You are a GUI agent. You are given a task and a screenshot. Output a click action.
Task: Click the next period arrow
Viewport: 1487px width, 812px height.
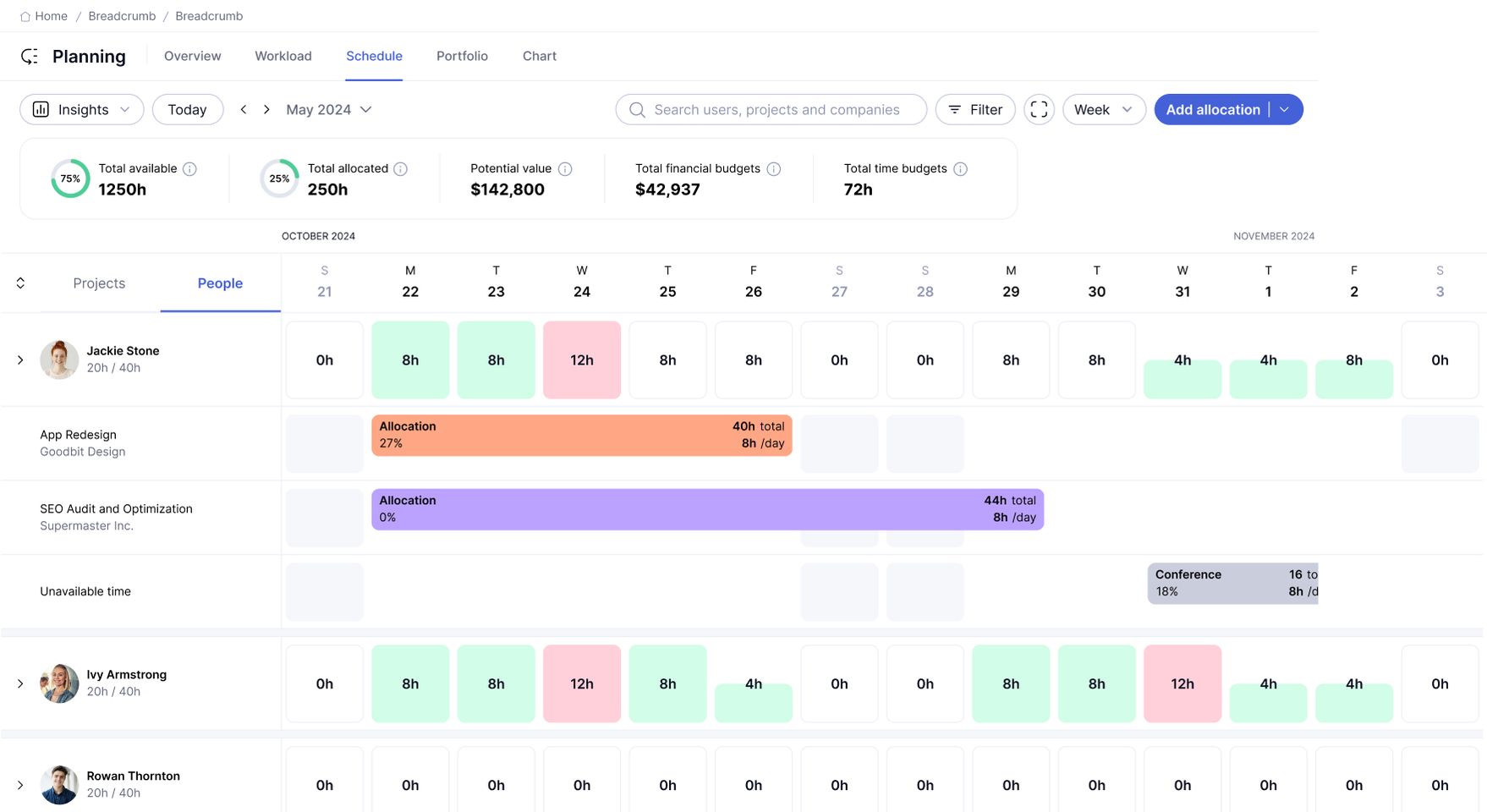(x=266, y=109)
